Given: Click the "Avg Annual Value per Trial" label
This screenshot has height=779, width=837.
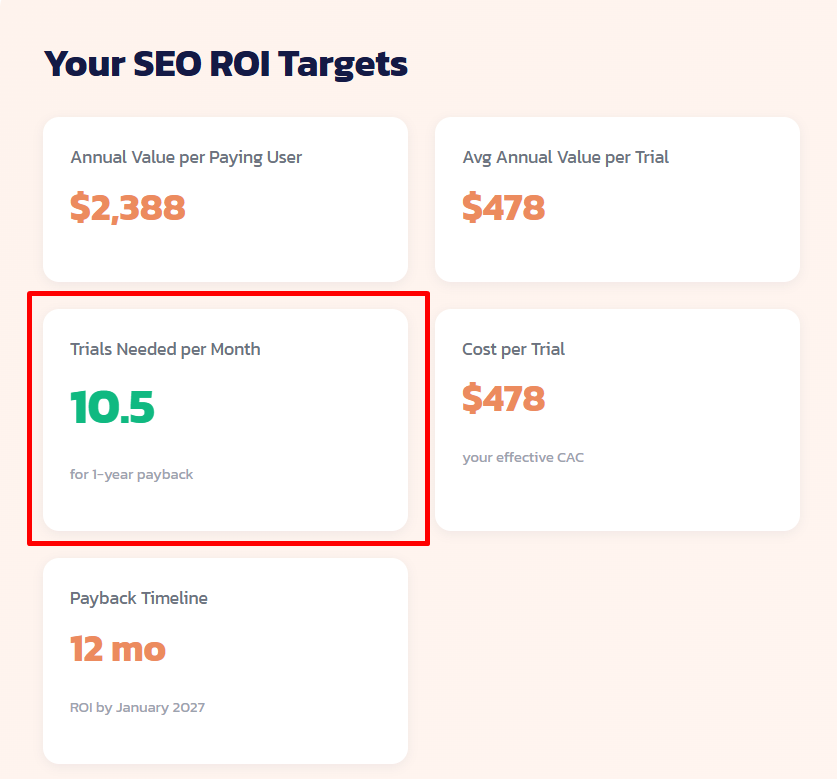Looking at the screenshot, I should pos(565,157).
